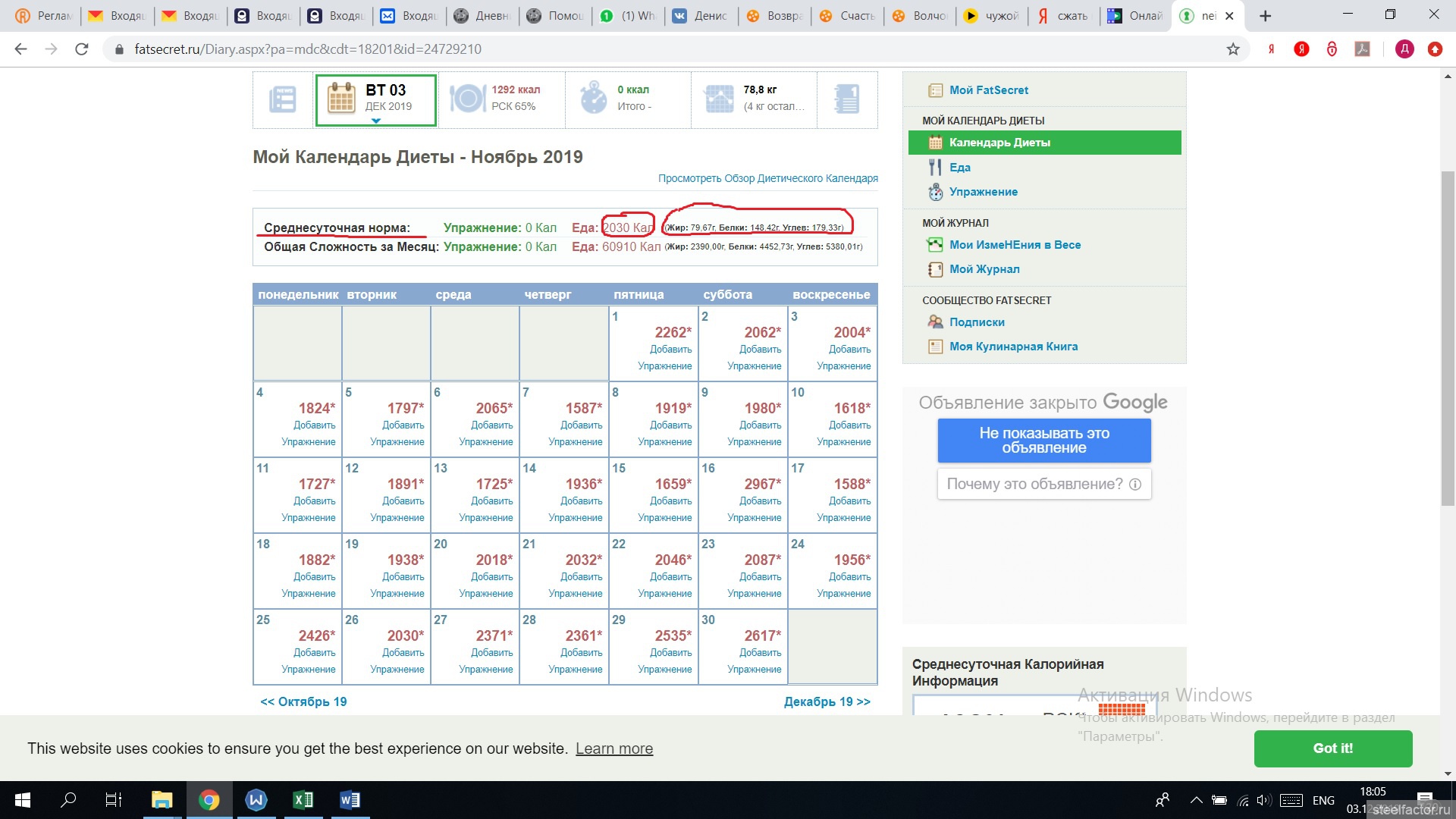Switch to the Реглам browser tab
This screenshot has height=819, width=1456.
[x=45, y=16]
